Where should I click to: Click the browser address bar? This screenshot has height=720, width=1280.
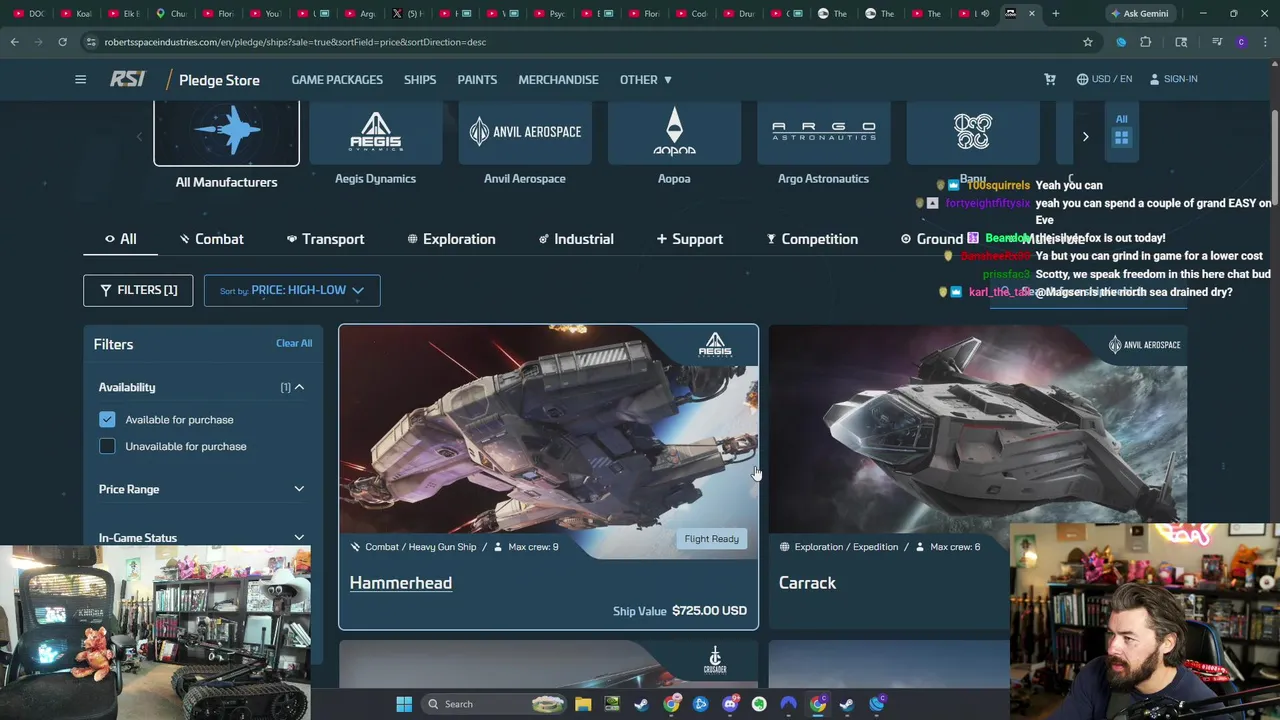(580, 42)
